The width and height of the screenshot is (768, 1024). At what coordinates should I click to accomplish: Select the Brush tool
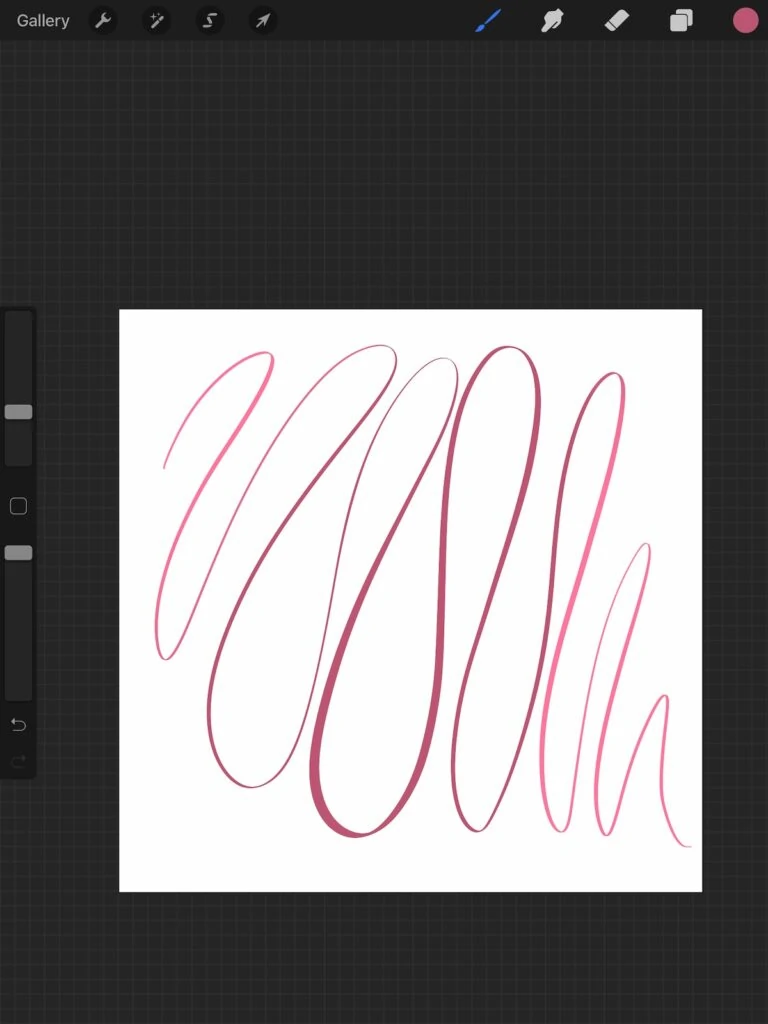(x=488, y=21)
